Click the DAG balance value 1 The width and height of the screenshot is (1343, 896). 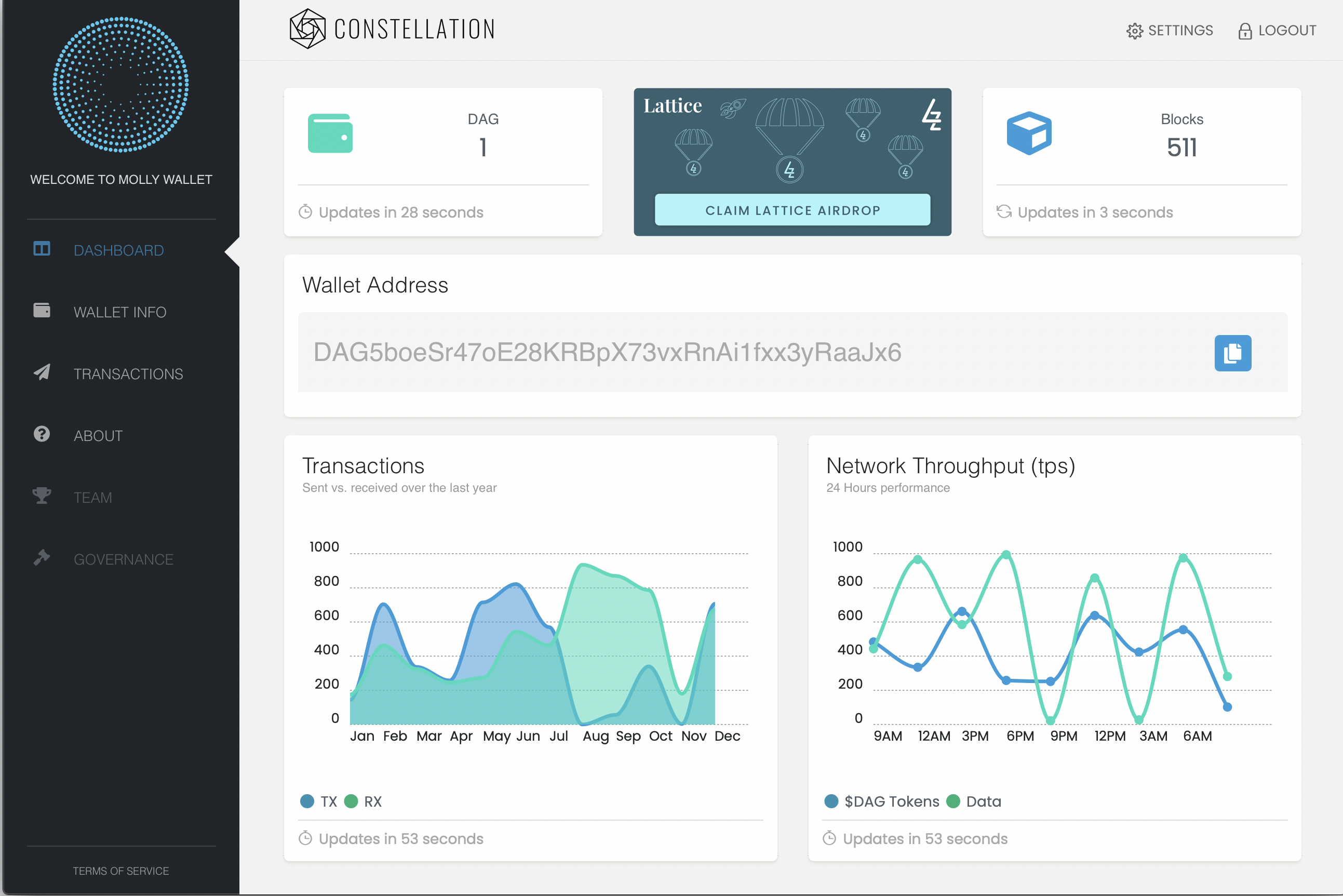click(x=482, y=148)
